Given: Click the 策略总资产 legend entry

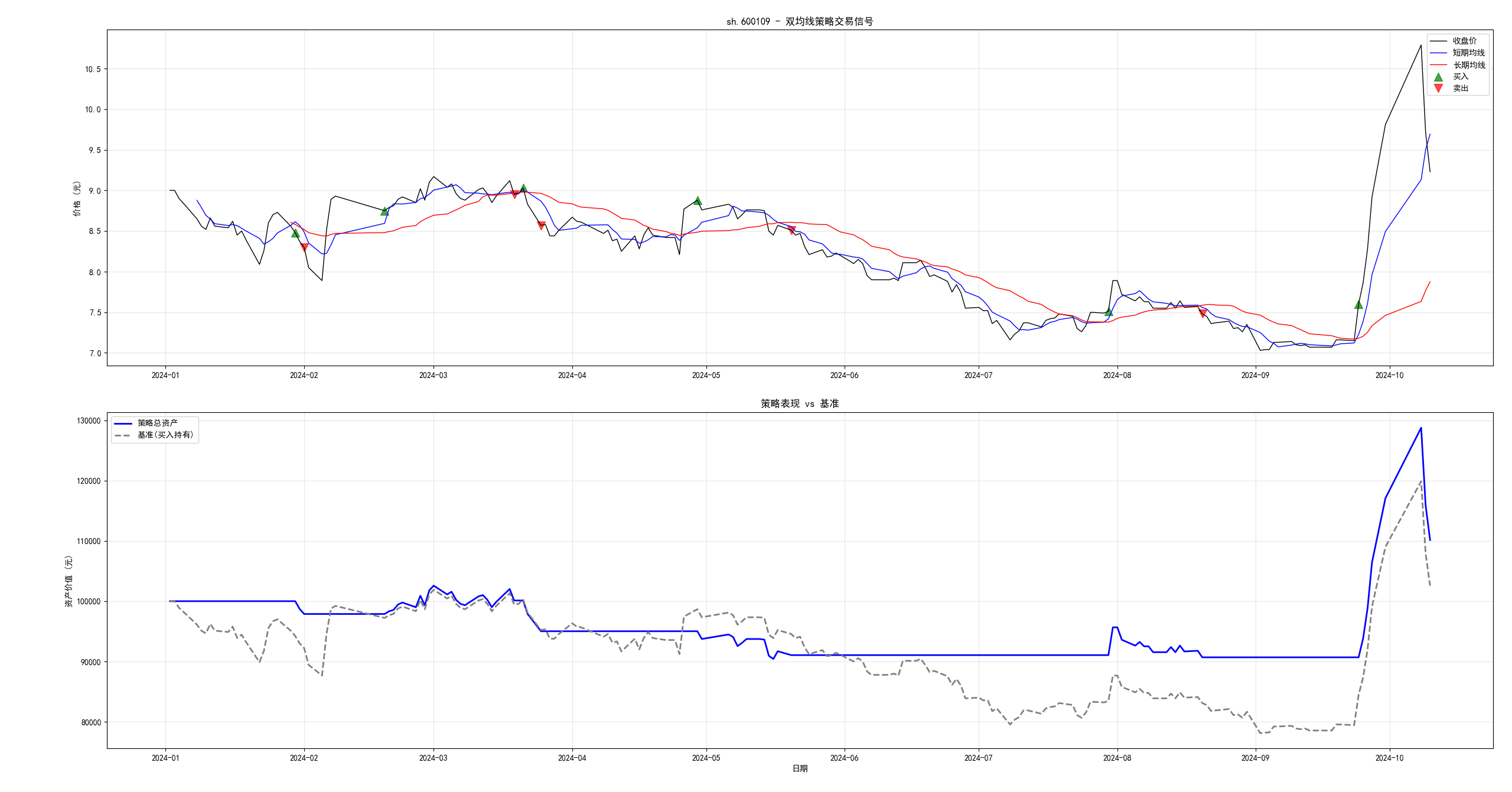Looking at the screenshot, I should click(157, 423).
